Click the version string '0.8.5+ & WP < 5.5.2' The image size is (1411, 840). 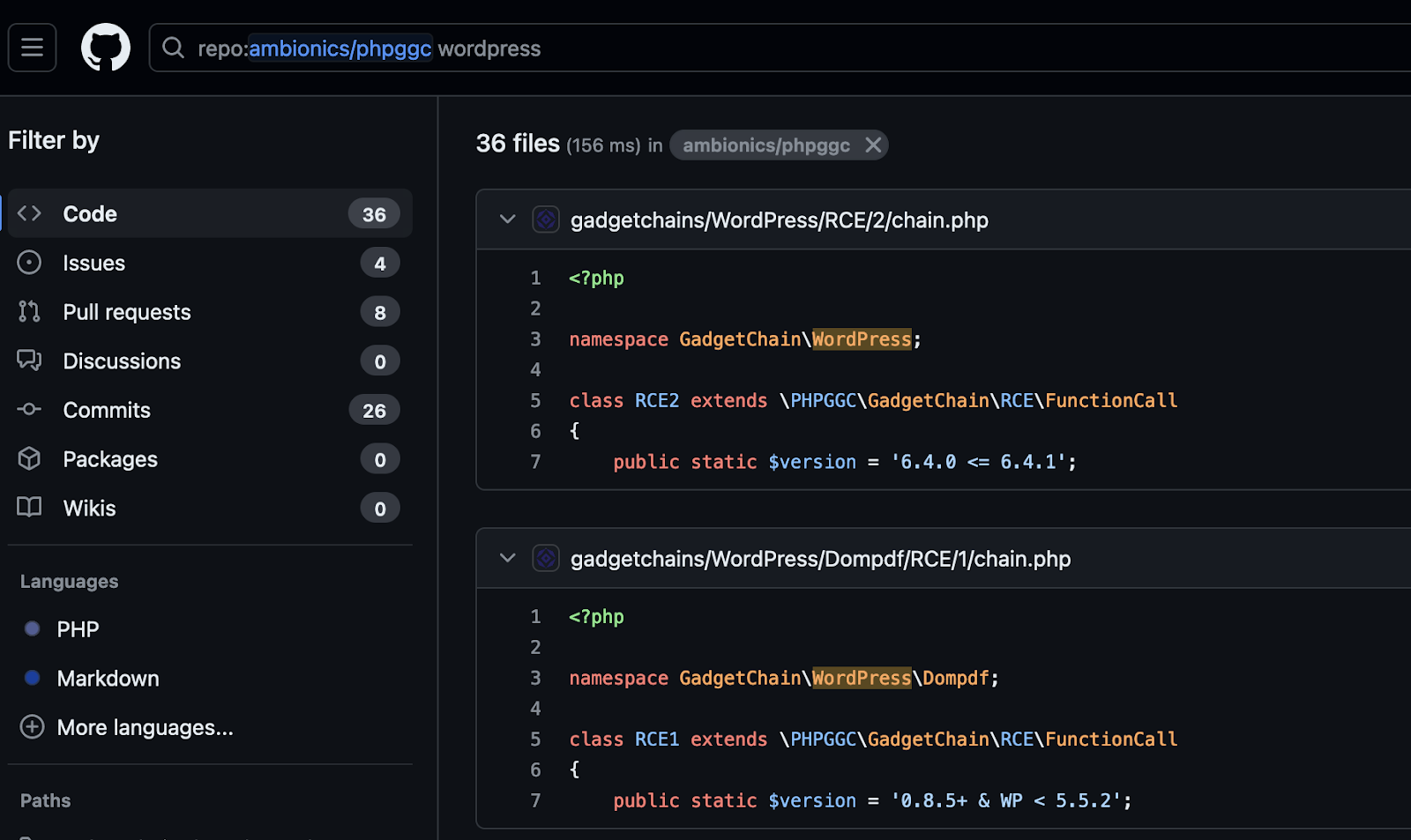1006,800
